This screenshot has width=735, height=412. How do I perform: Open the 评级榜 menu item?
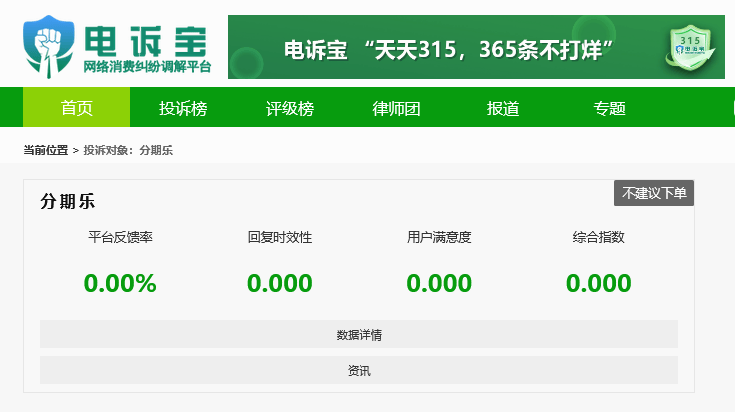coord(290,108)
